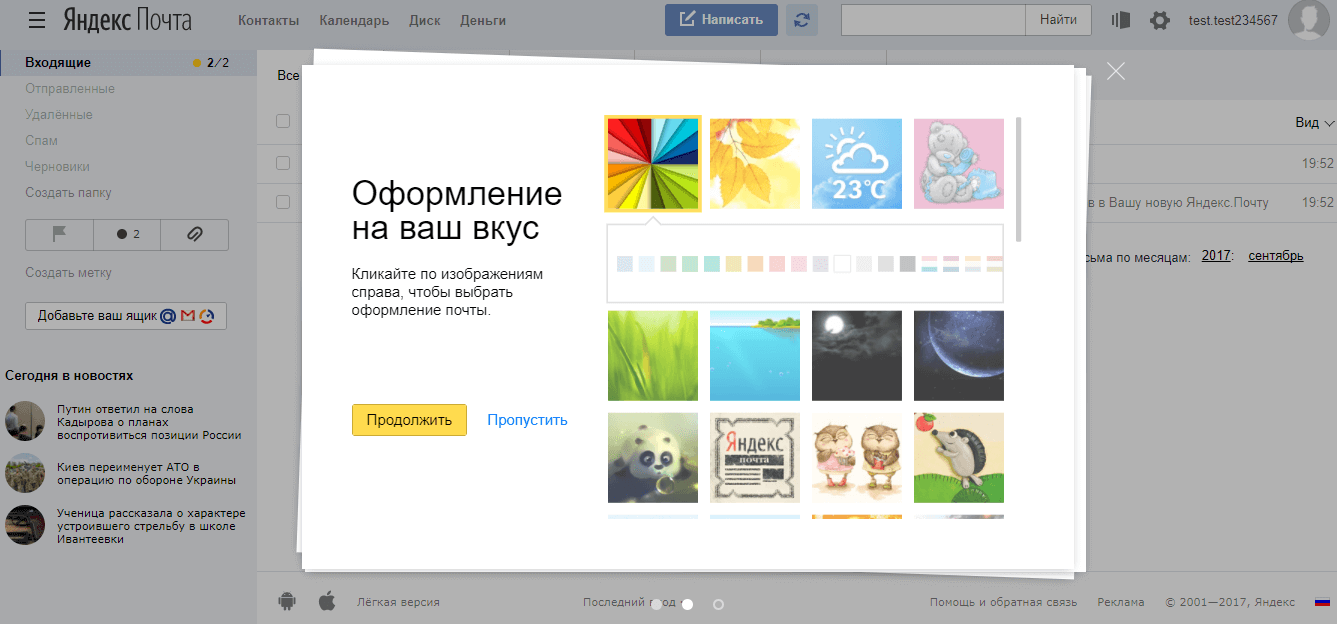Screen dimensions: 1337x624
Task: Open the Диск menu item
Action: coord(424,20)
